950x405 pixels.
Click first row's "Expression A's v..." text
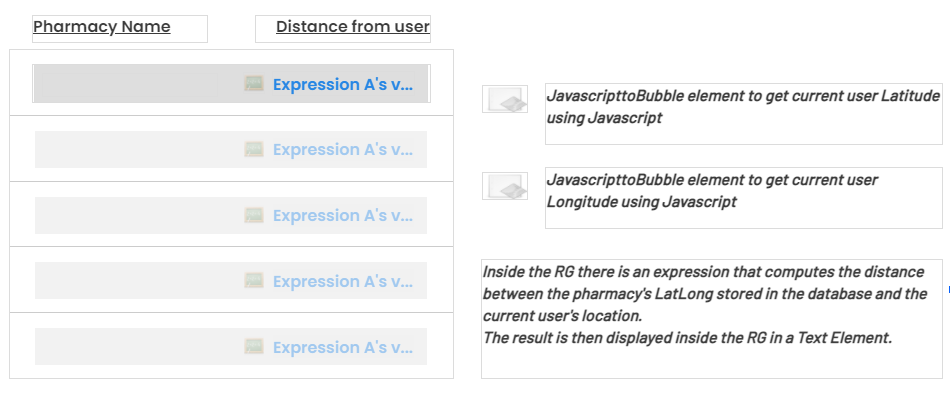coord(342,85)
